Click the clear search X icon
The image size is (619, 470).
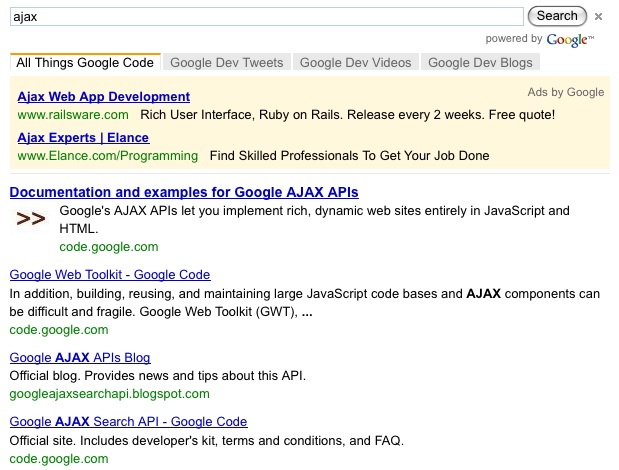(x=599, y=16)
